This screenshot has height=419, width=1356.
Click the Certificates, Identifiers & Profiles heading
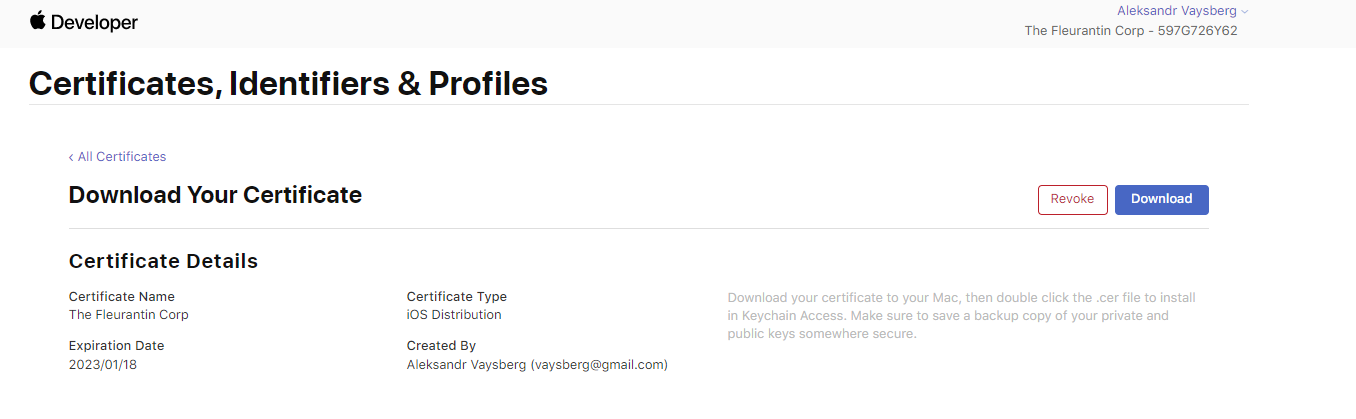click(x=288, y=83)
